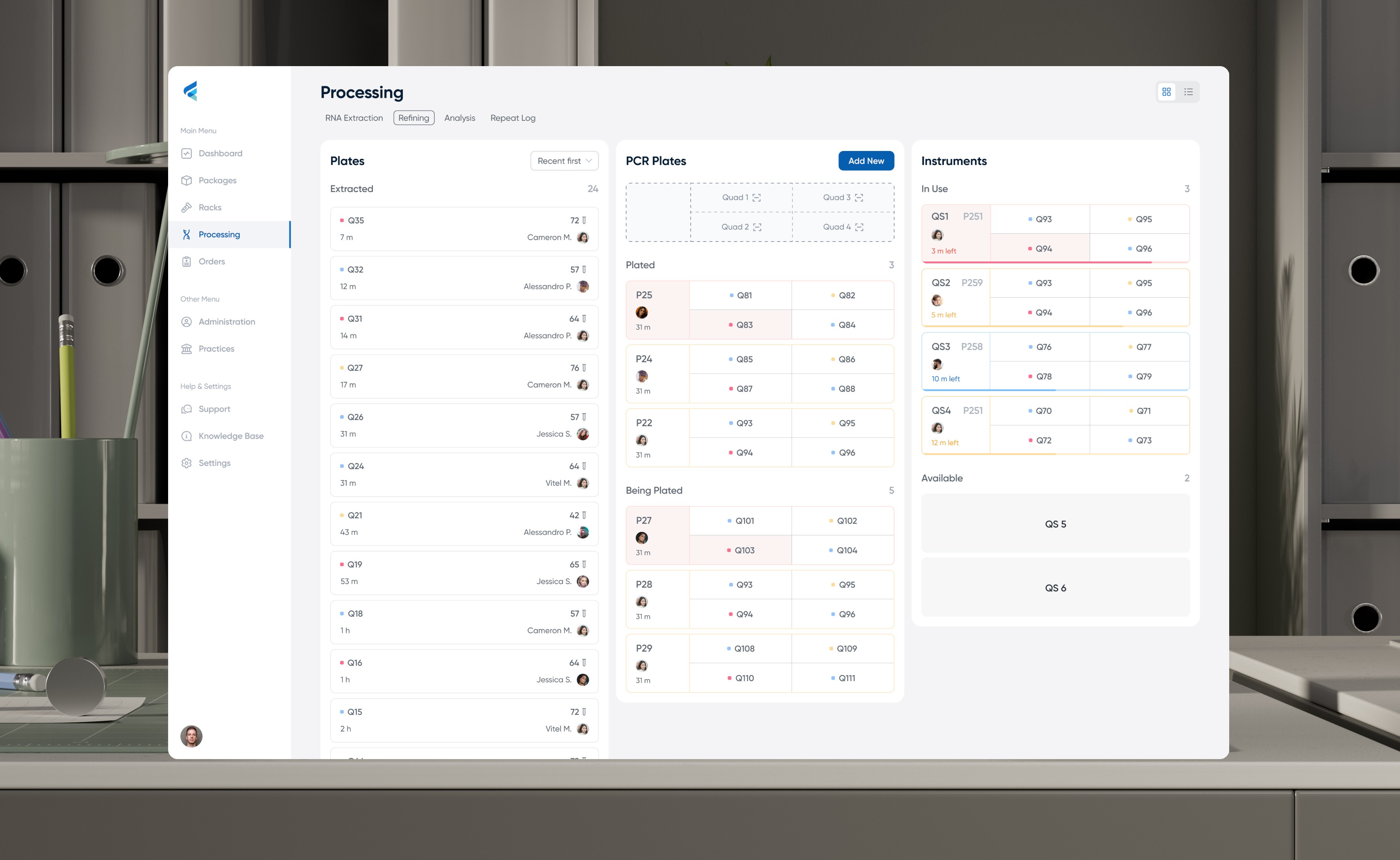The image size is (1400, 860).
Task: Switch to list view icon
Action: [1188, 92]
